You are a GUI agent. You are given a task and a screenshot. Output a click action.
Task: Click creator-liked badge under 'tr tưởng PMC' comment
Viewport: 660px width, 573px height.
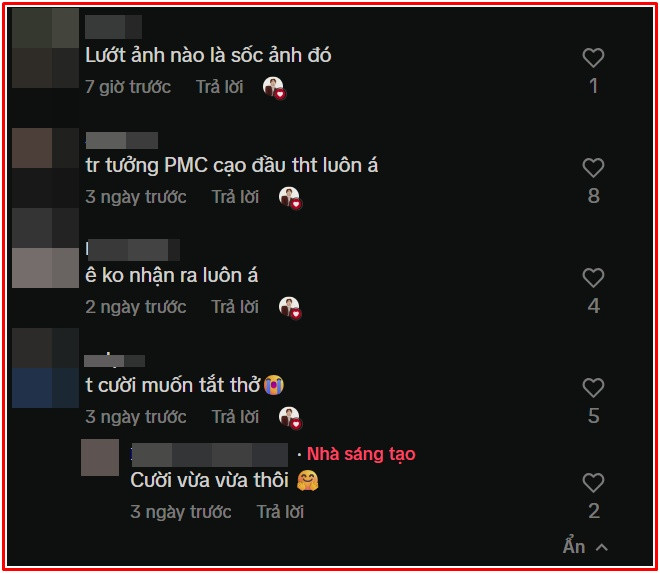pyautogui.click(x=290, y=198)
